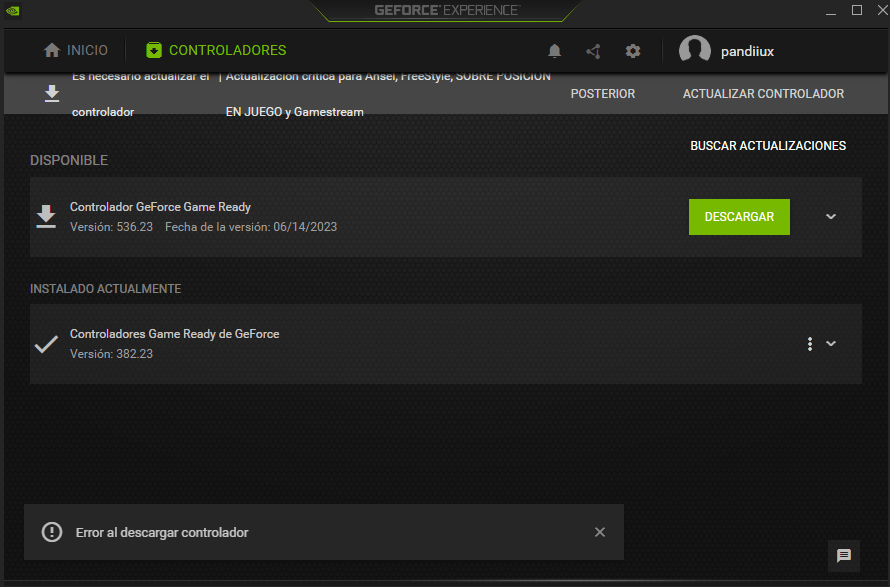Click the checkmark next to installed driver

click(x=46, y=344)
